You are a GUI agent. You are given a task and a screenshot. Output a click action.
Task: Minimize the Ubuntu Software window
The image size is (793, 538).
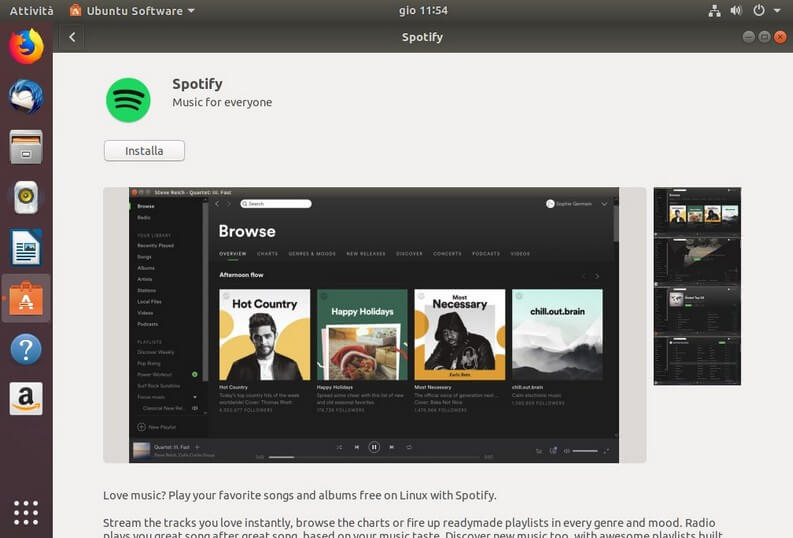pos(748,37)
